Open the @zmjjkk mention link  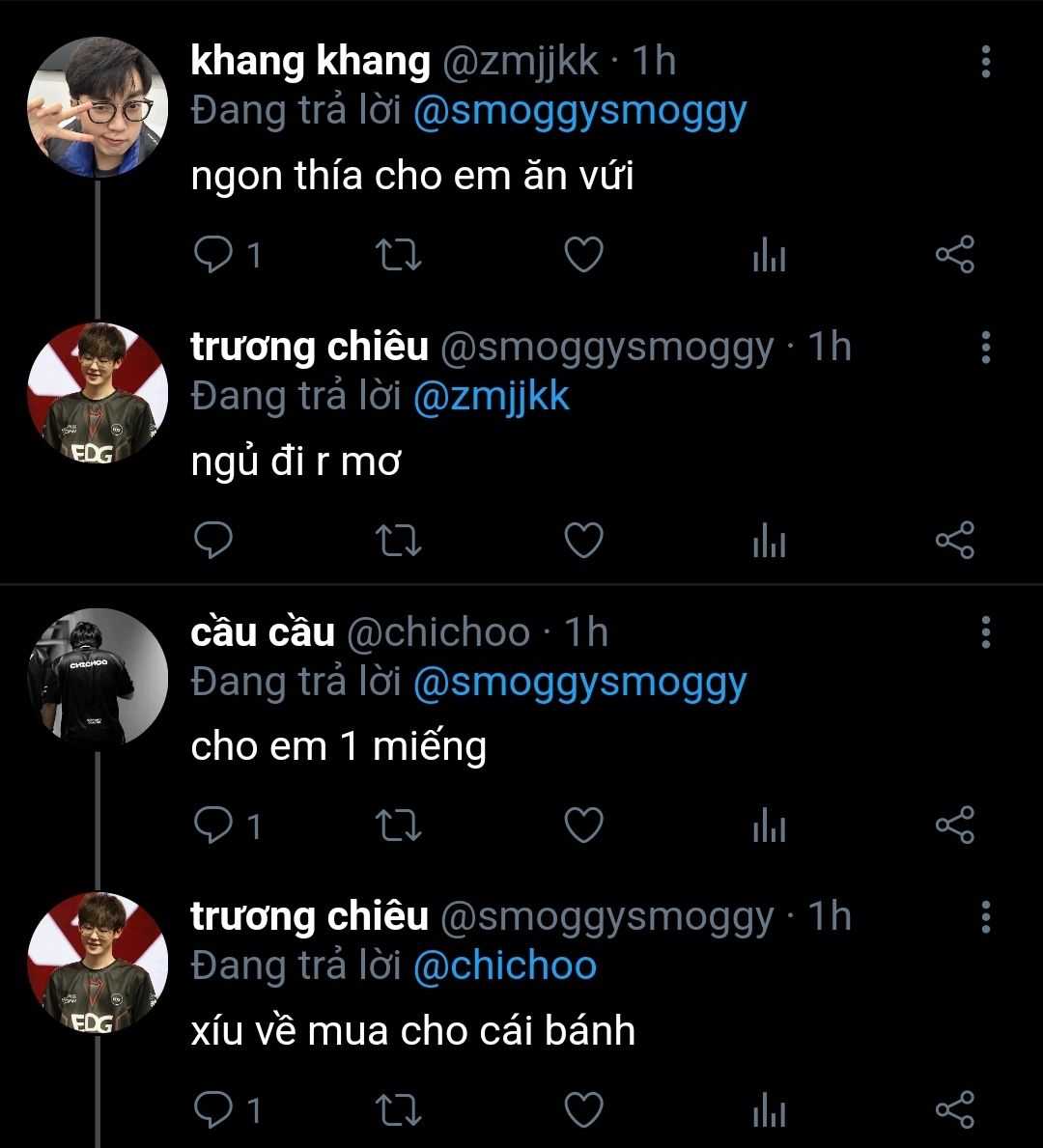[492, 397]
